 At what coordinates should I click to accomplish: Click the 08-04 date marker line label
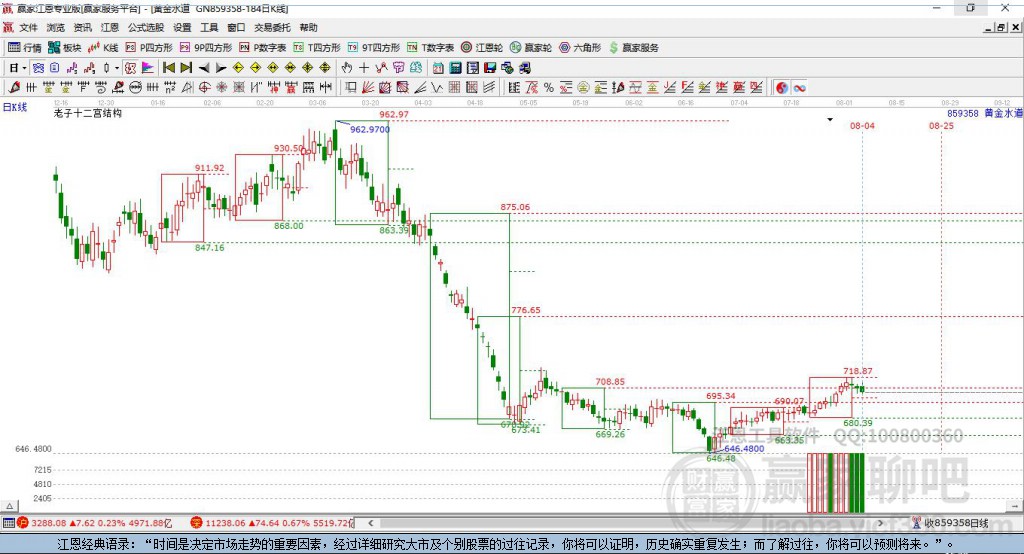tap(862, 125)
